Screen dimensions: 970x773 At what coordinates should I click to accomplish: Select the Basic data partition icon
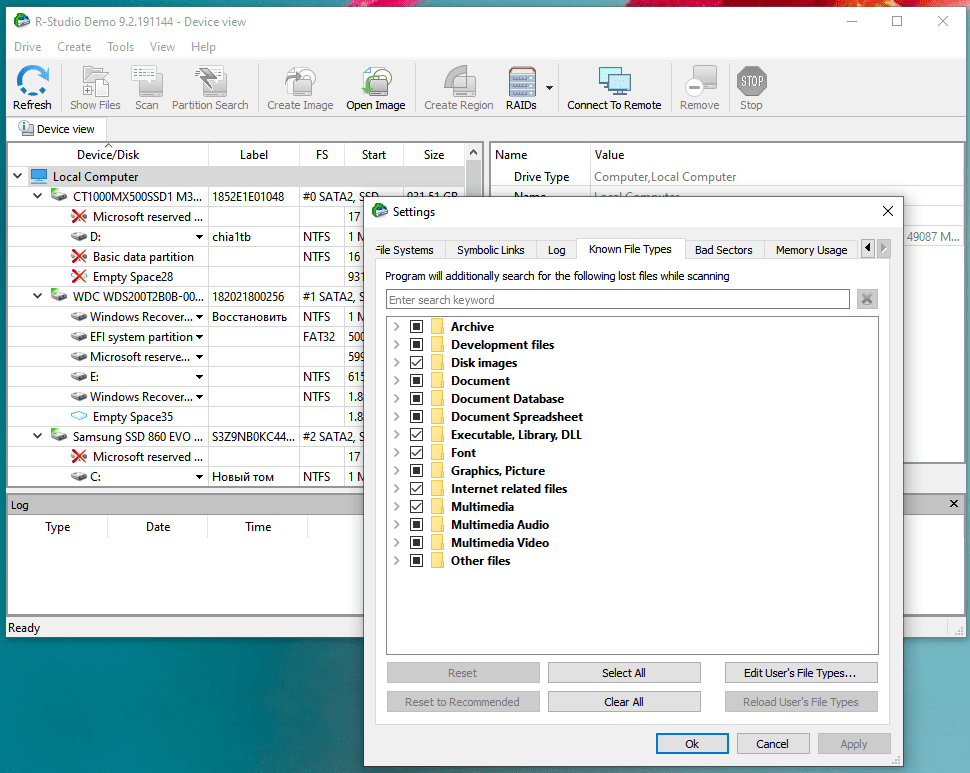point(79,256)
